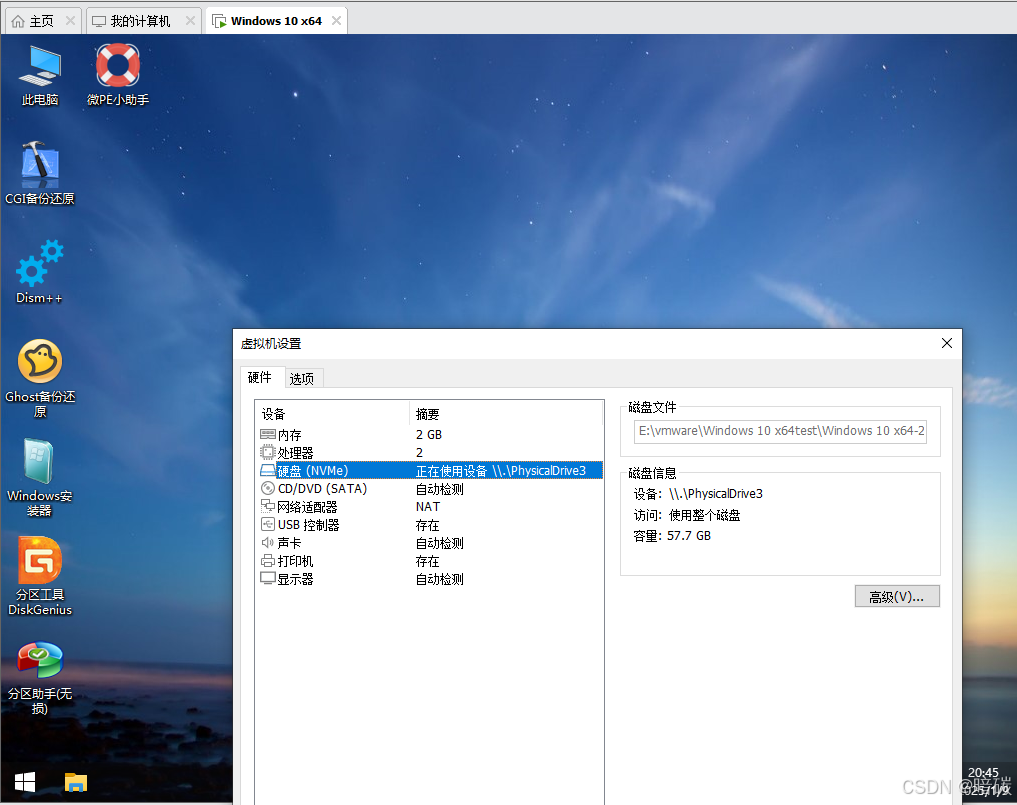Image resolution: width=1017 pixels, height=805 pixels.
Task: Click the 自动检测 summary for 显示器
Action: pos(440,579)
